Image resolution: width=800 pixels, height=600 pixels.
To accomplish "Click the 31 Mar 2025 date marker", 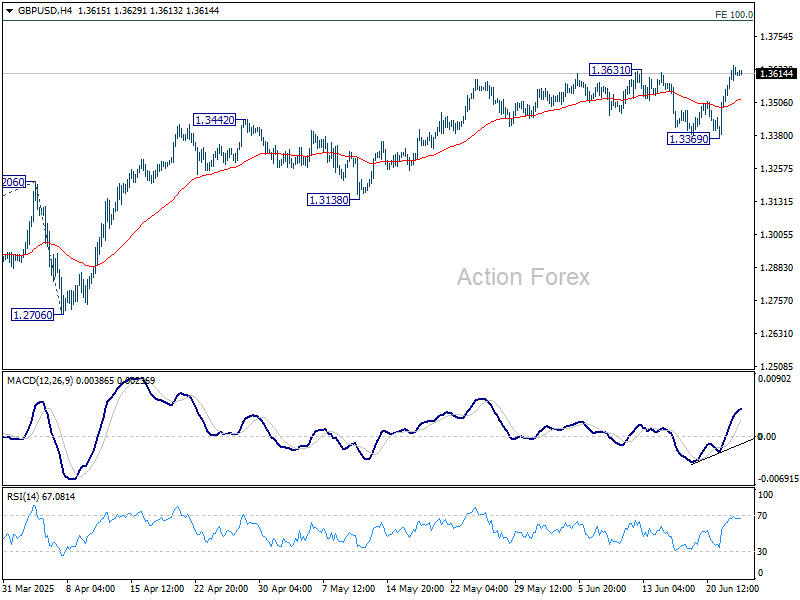I will 28,589.
